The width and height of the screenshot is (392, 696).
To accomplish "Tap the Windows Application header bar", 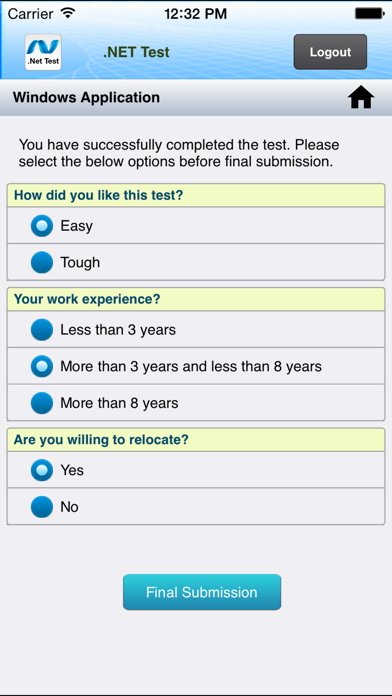I will [x=196, y=98].
